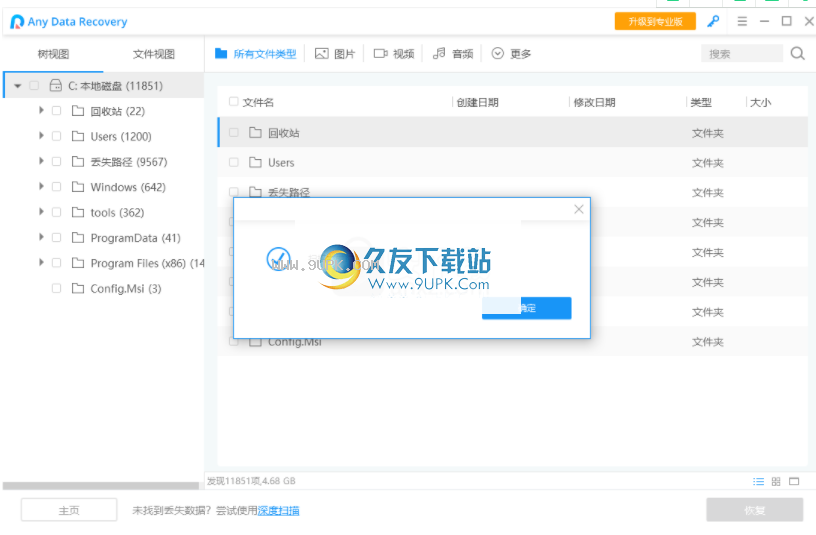The image size is (816, 535).
Task: Switch to preview pane view icon
Action: (794, 481)
